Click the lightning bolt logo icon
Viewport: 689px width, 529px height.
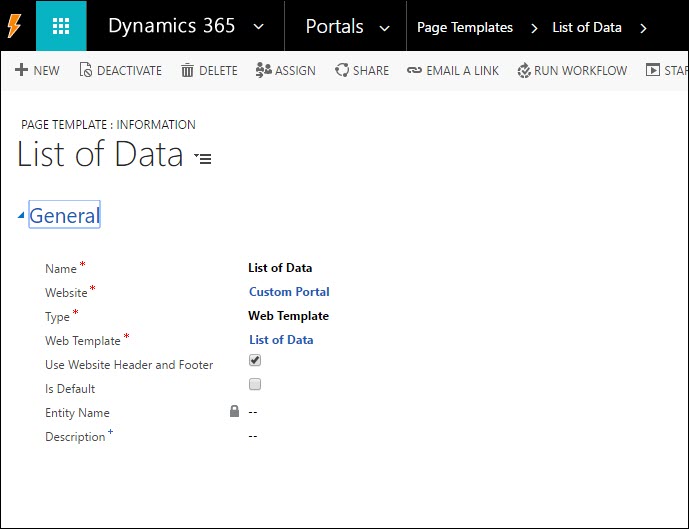[16, 26]
